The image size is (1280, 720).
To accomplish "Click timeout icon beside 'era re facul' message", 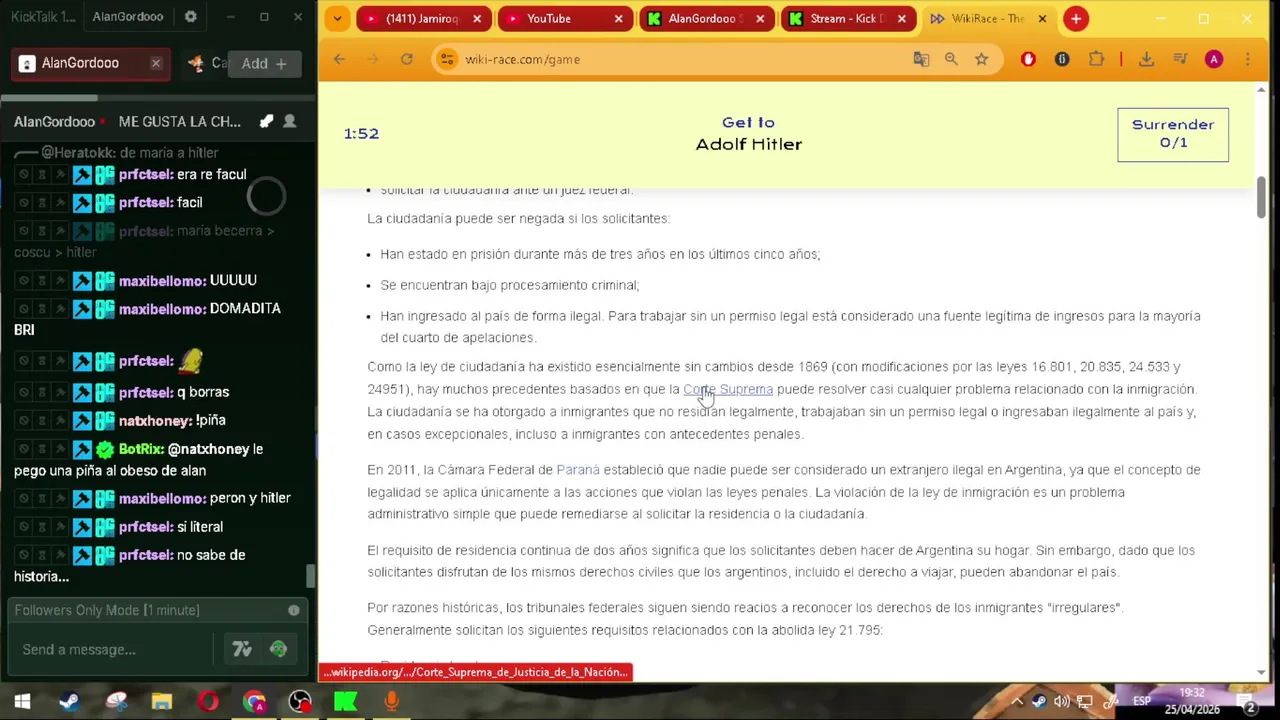I will tap(42, 174).
